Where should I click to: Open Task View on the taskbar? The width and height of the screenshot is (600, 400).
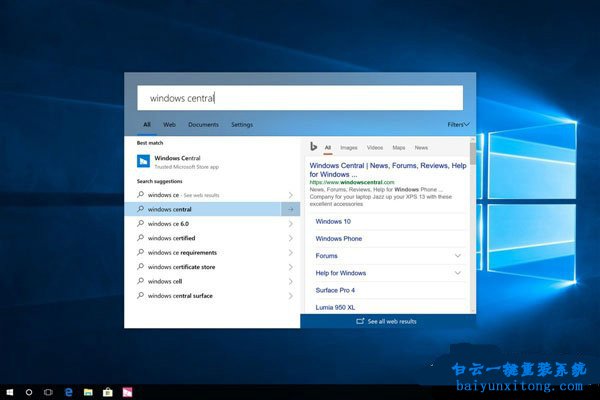coord(48,392)
